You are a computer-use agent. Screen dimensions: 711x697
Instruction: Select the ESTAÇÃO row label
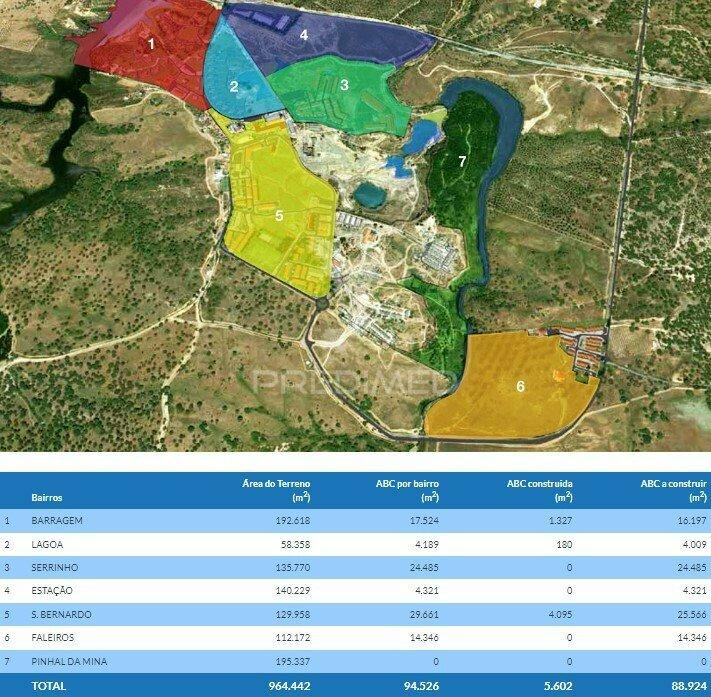click(x=52, y=590)
